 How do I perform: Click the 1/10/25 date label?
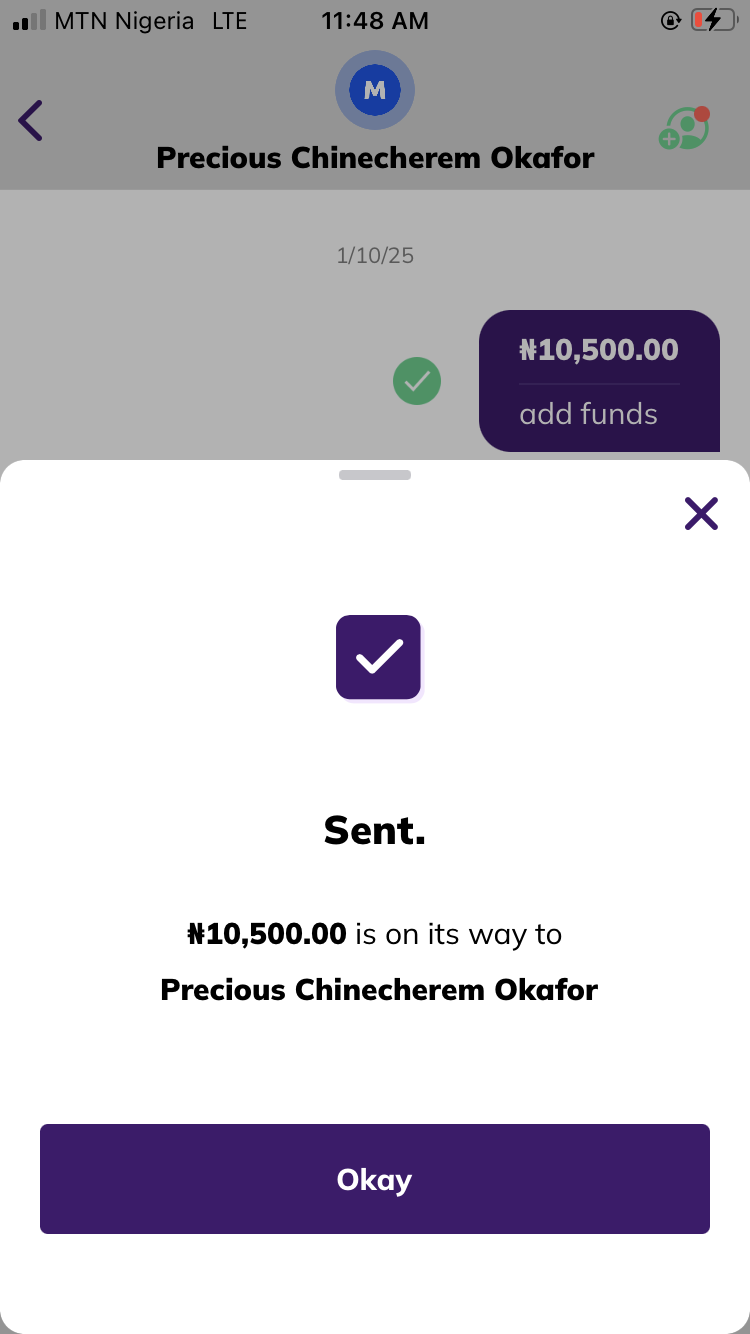pyautogui.click(x=375, y=256)
